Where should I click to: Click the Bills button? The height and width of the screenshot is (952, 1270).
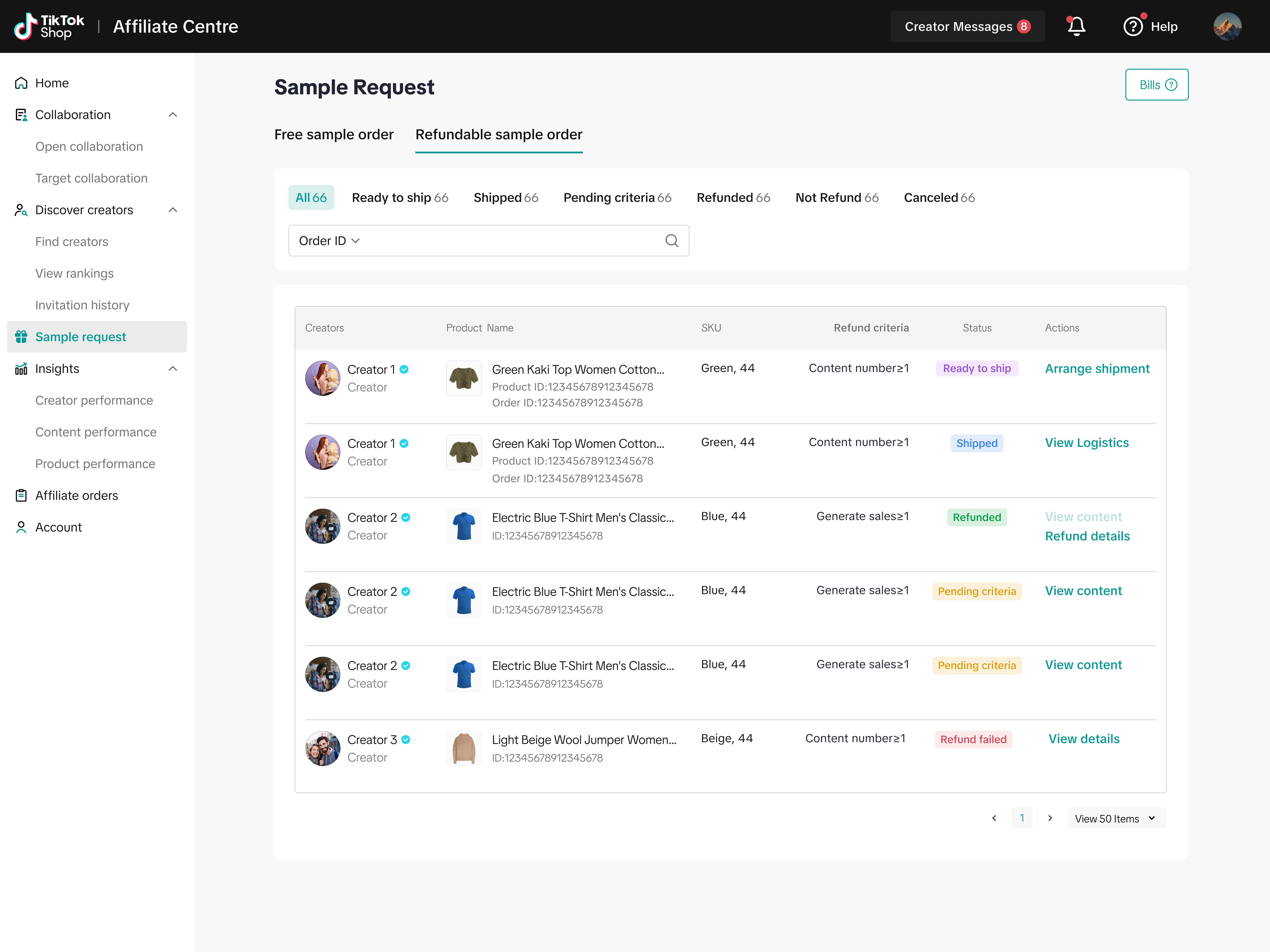1157,85
